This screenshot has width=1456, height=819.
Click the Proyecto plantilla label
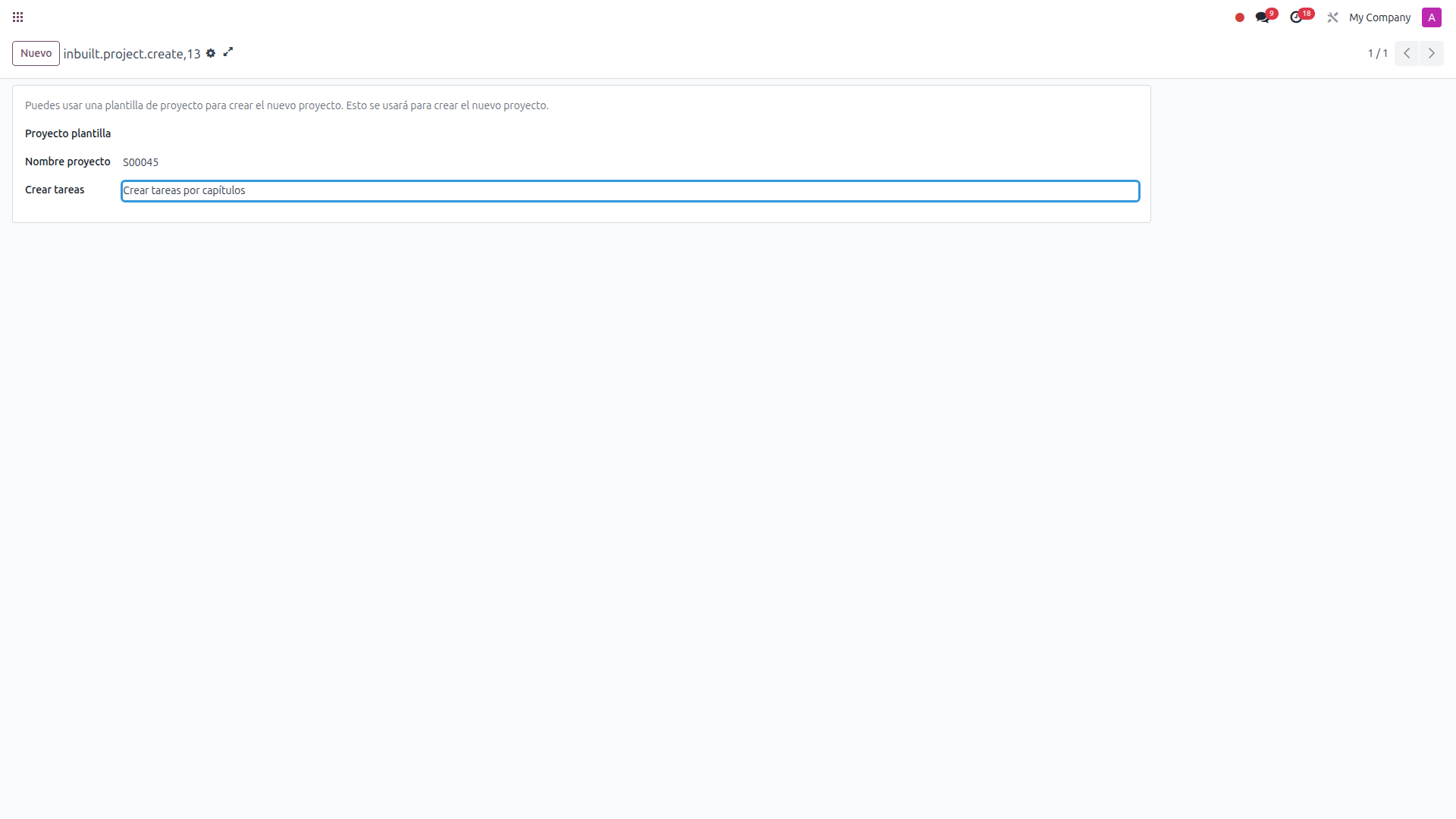[x=67, y=133]
